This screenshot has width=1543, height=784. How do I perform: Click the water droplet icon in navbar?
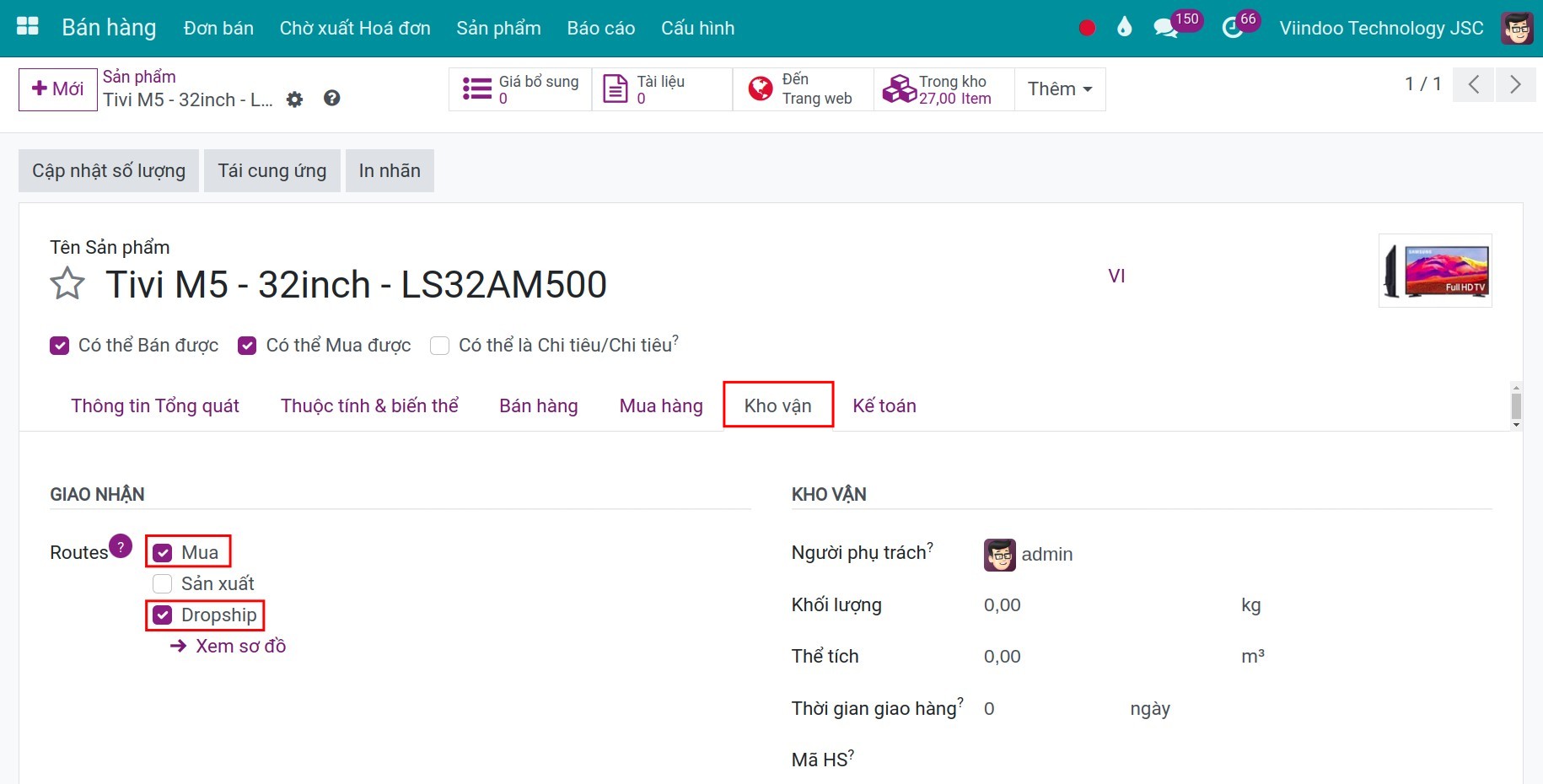pyautogui.click(x=1124, y=28)
